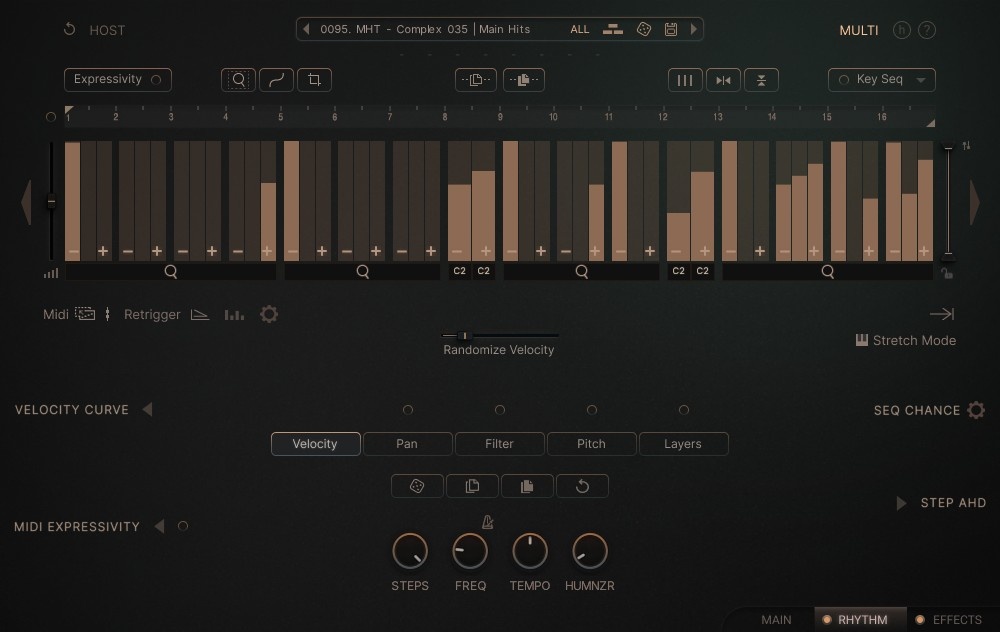Adjust the Randomize Velocity slider
Image resolution: width=1000 pixels, height=632 pixels.
point(463,336)
